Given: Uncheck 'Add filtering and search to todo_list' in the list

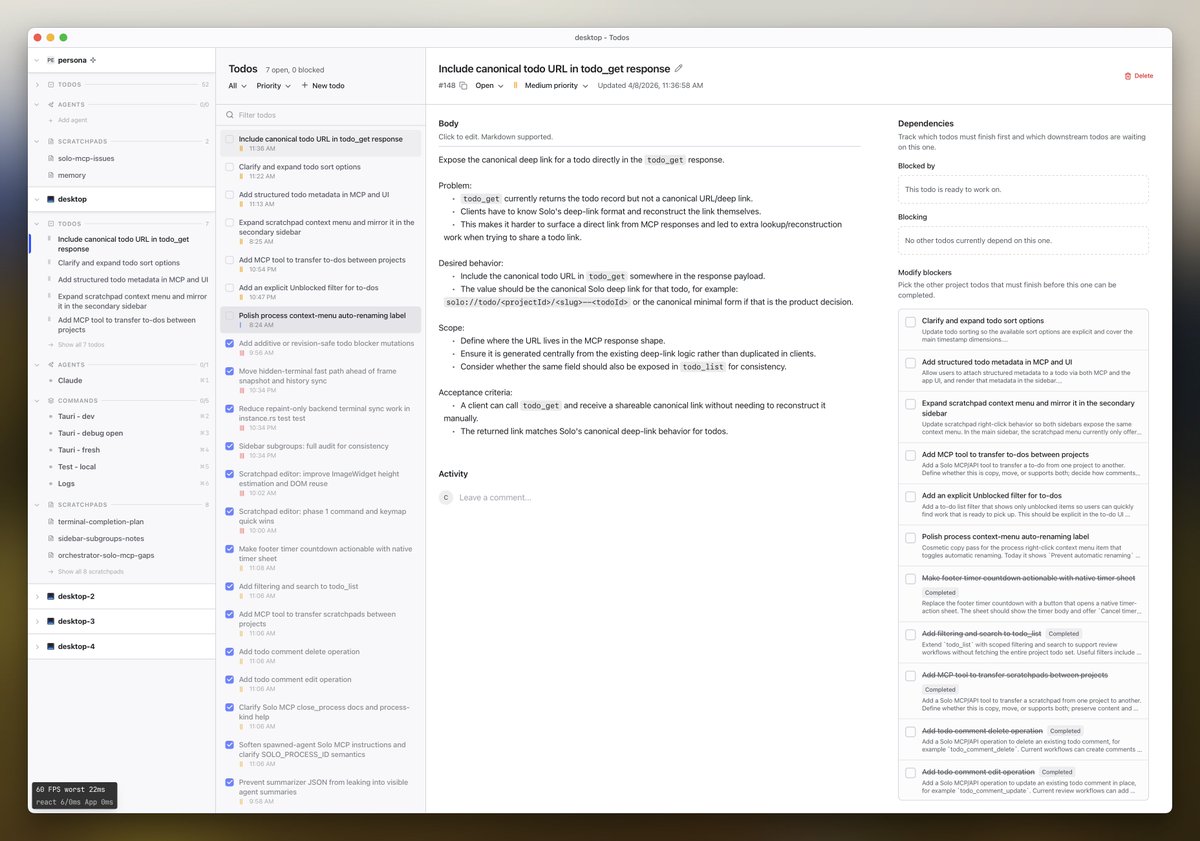Looking at the screenshot, I should [230, 586].
